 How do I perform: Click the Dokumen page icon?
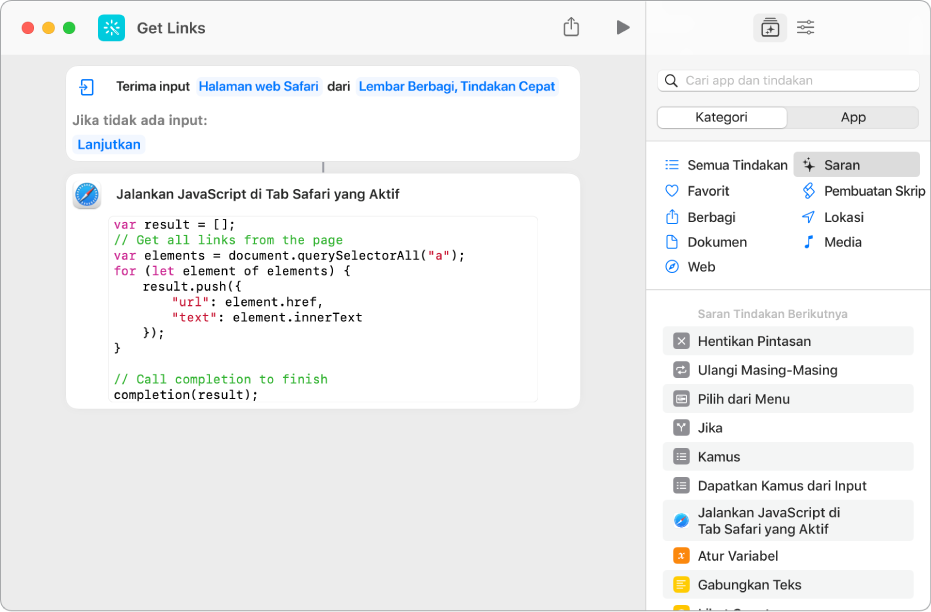[672, 242]
